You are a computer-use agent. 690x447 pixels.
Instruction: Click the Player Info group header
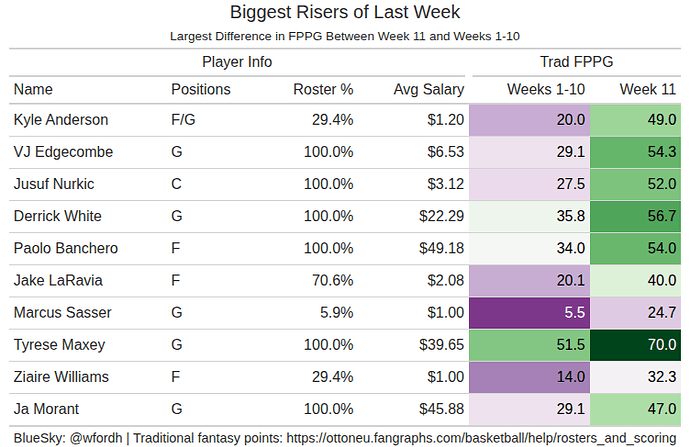tap(237, 62)
